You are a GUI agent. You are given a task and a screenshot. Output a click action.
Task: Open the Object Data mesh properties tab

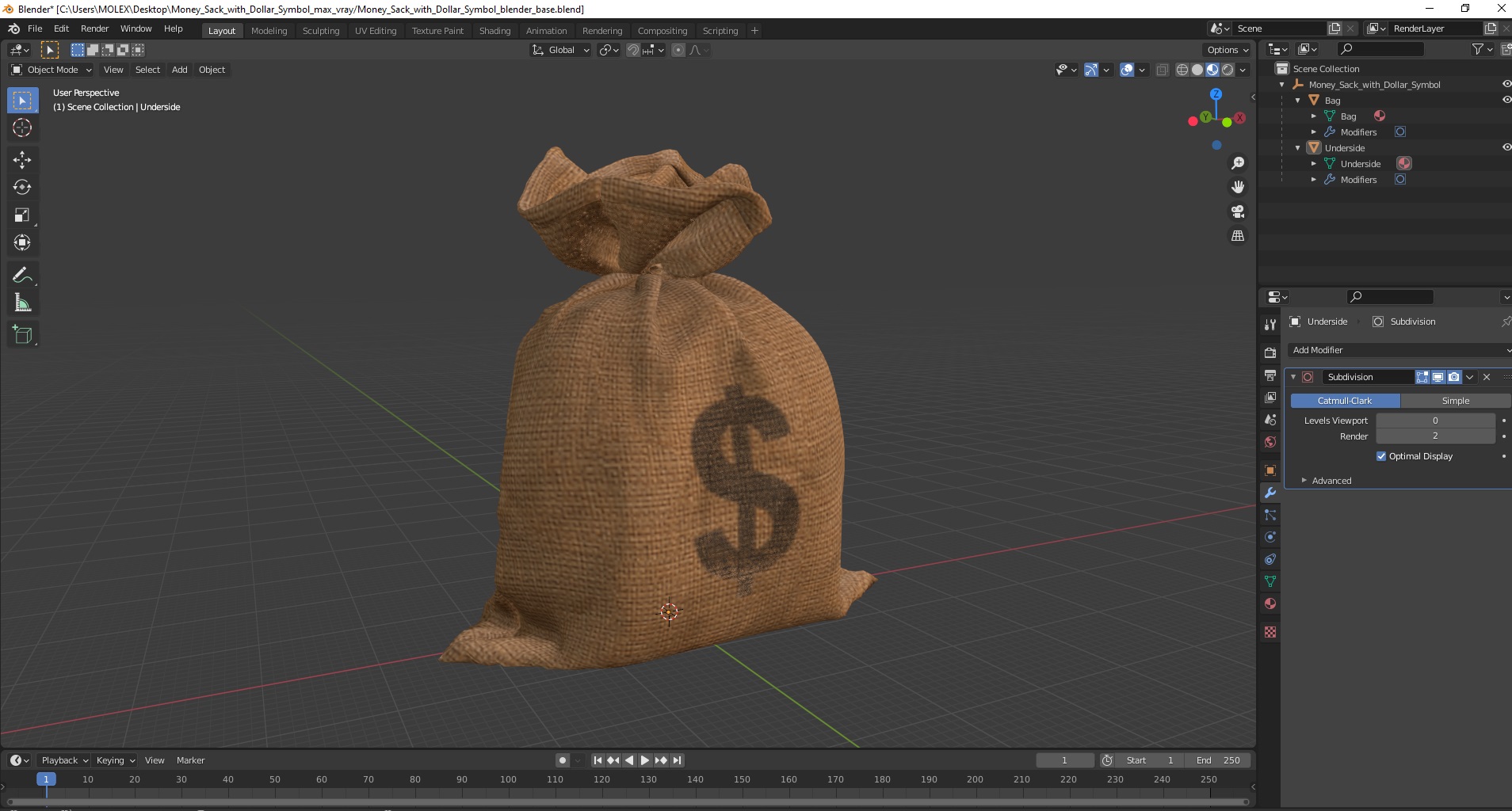[x=1270, y=581]
